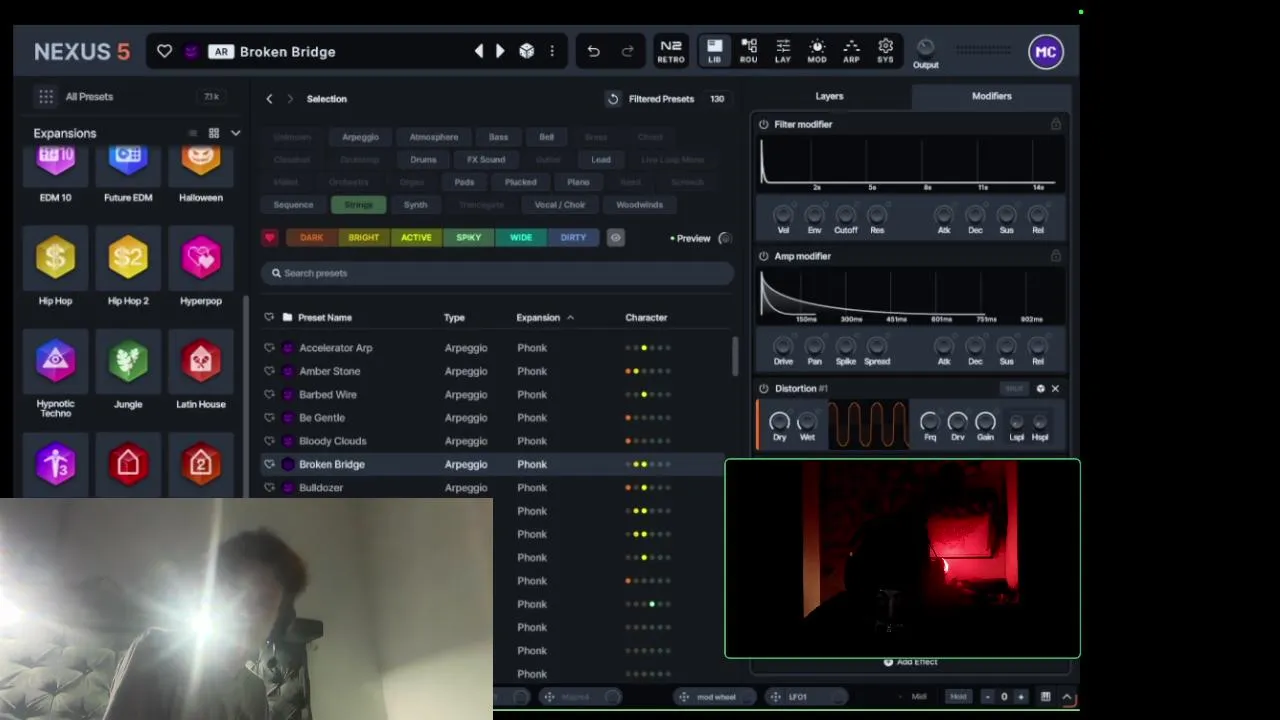Remove the Distortion #1 effect with X

point(1055,388)
